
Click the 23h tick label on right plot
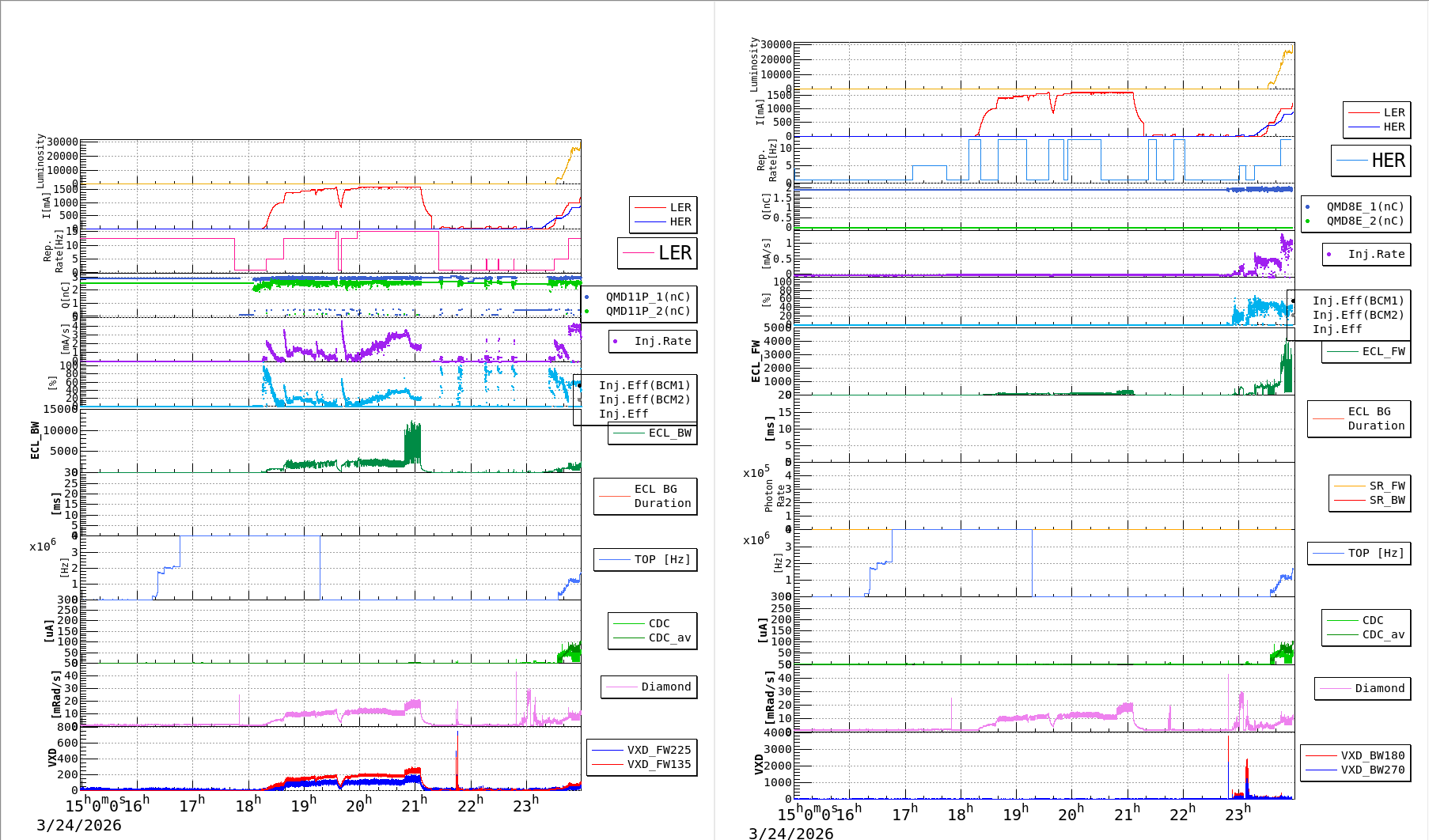(1238, 813)
